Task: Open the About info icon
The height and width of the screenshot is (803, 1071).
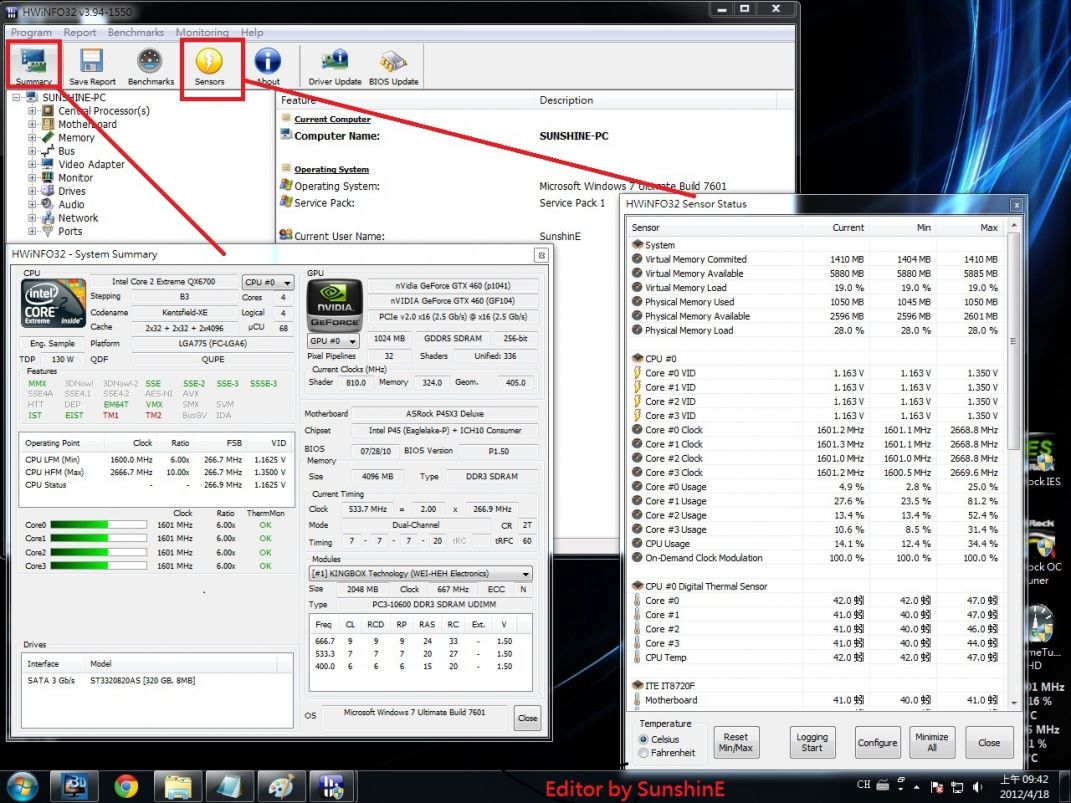Action: coord(268,66)
